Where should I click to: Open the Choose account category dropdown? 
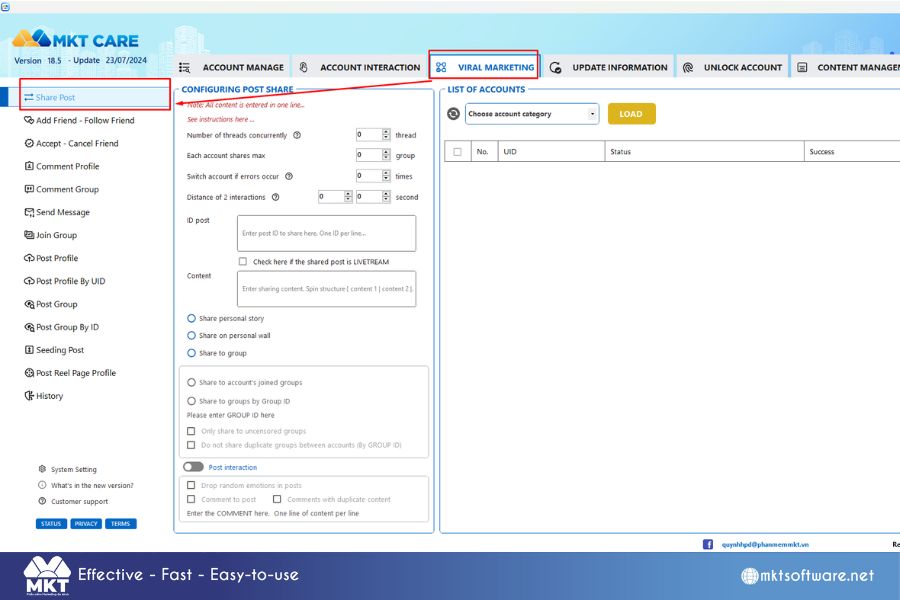[x=532, y=114]
